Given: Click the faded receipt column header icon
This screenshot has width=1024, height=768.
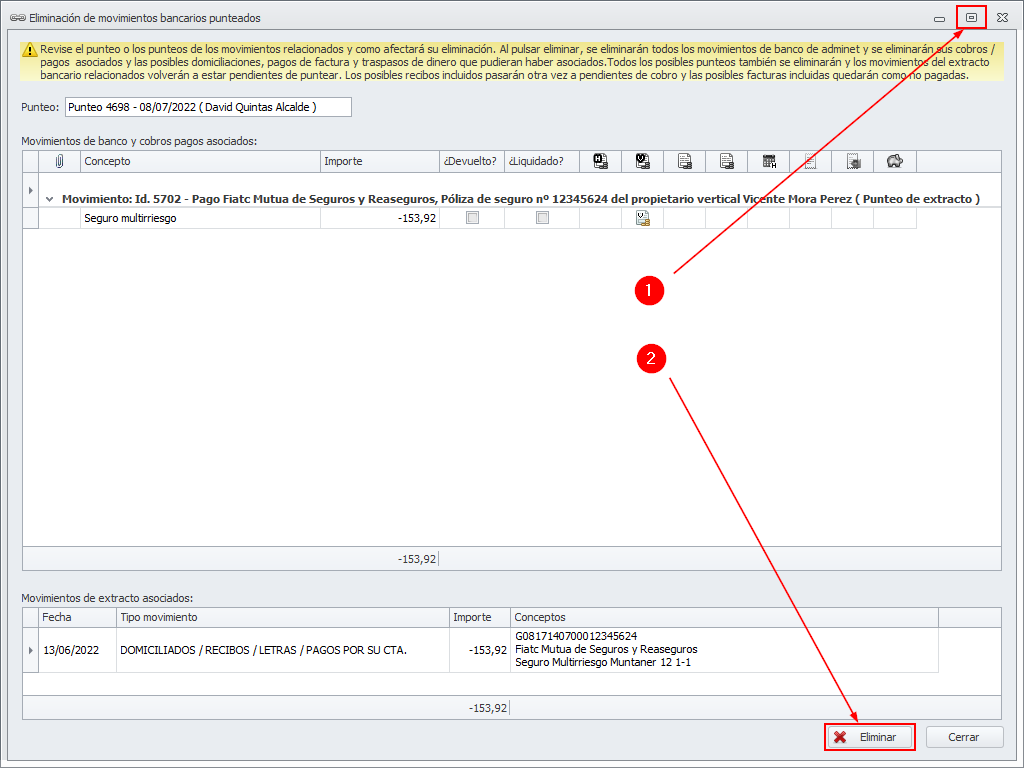Looking at the screenshot, I should point(810,161).
